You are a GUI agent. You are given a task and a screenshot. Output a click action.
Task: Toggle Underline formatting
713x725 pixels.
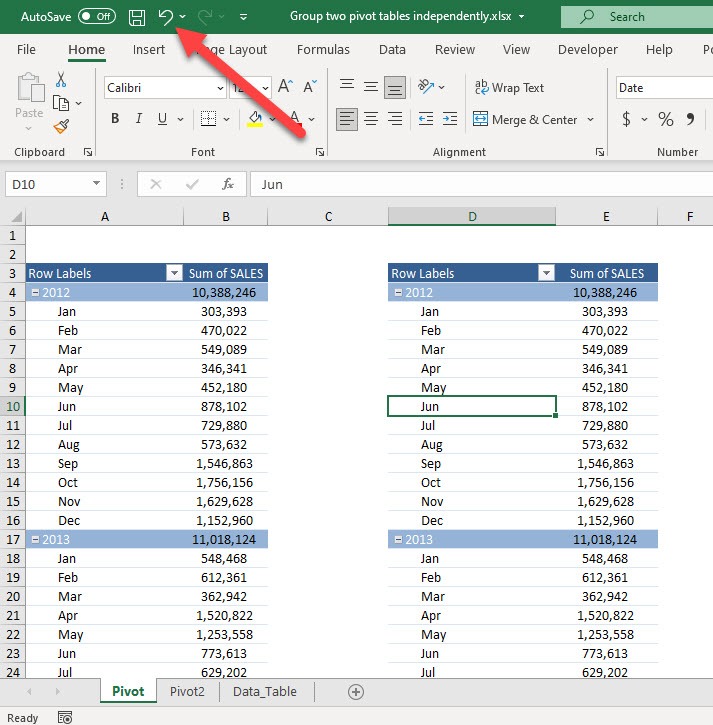point(162,119)
